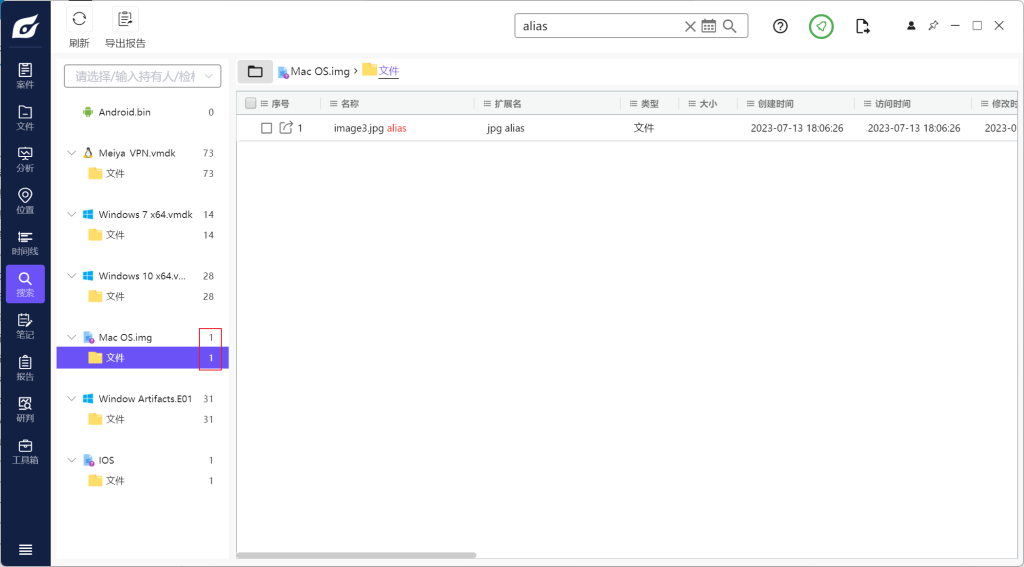Collapse the Window Artifacts.E01 tree node
The height and width of the screenshot is (567, 1024).
click(71, 399)
